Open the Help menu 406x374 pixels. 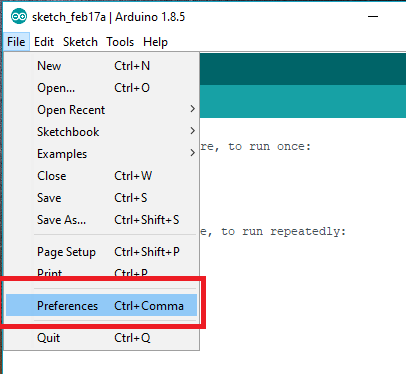click(x=155, y=42)
